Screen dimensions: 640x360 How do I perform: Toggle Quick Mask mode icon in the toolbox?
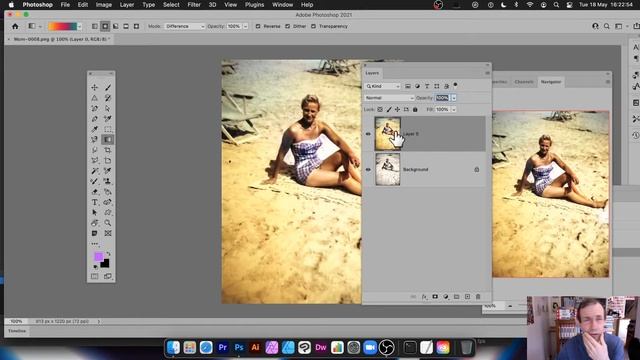pos(95,276)
